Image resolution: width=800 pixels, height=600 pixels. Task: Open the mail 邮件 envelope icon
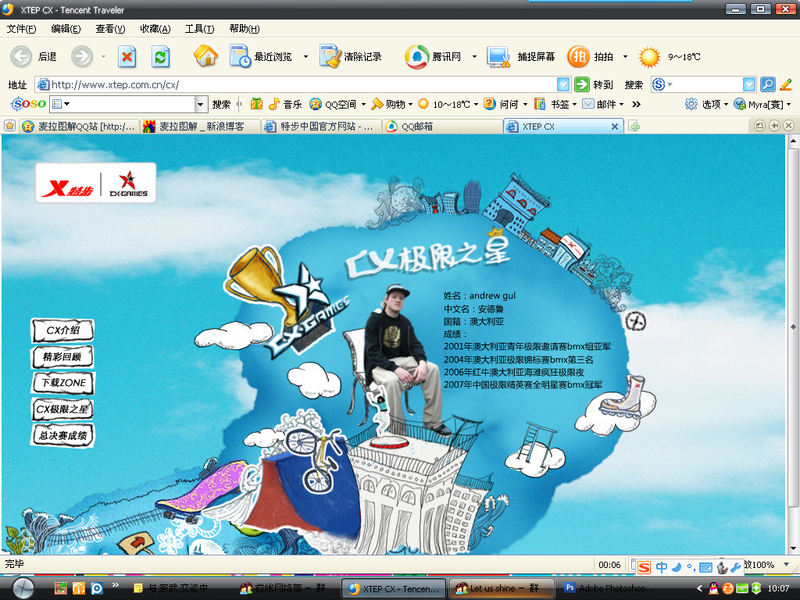point(588,104)
